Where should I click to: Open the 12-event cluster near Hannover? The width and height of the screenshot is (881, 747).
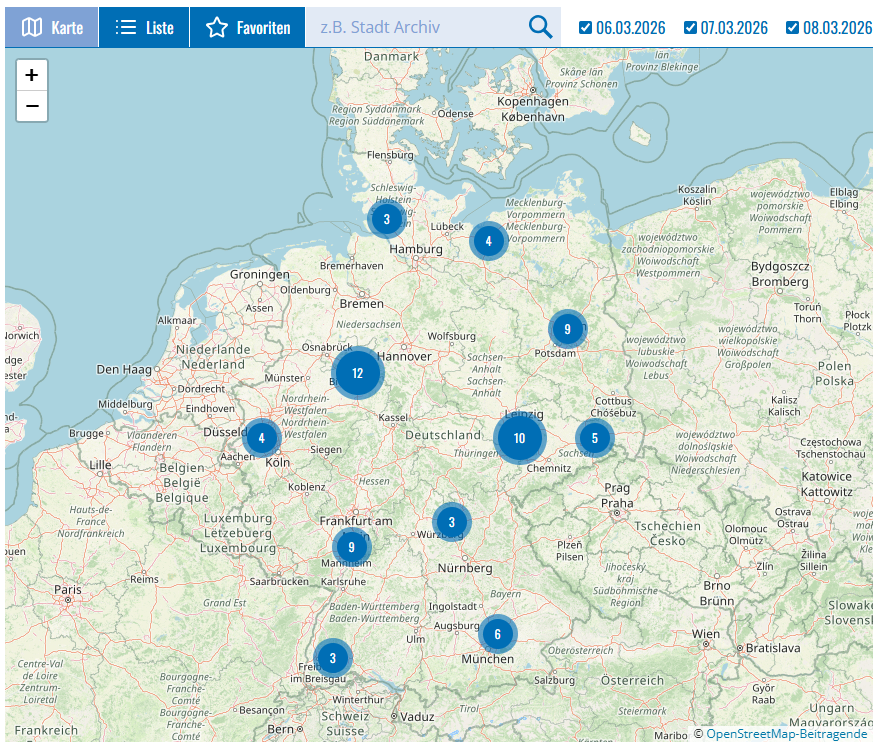coord(357,373)
